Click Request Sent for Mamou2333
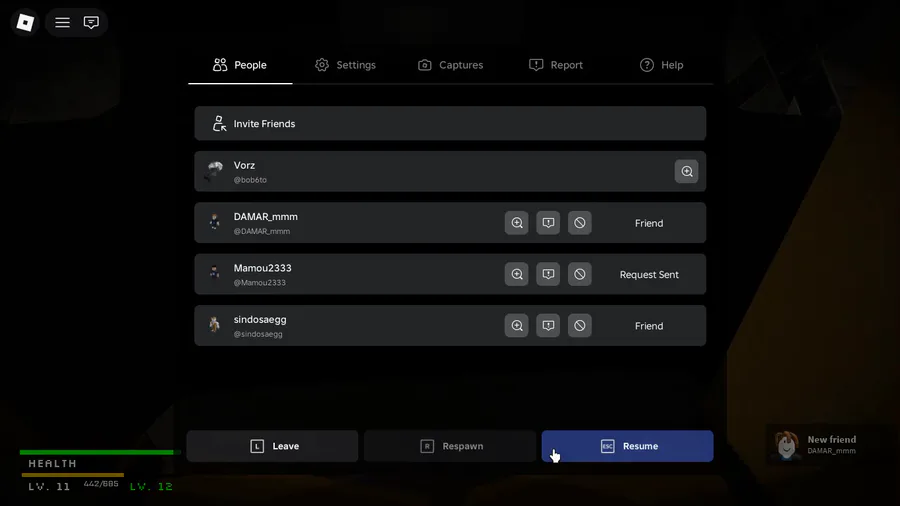 [649, 275]
